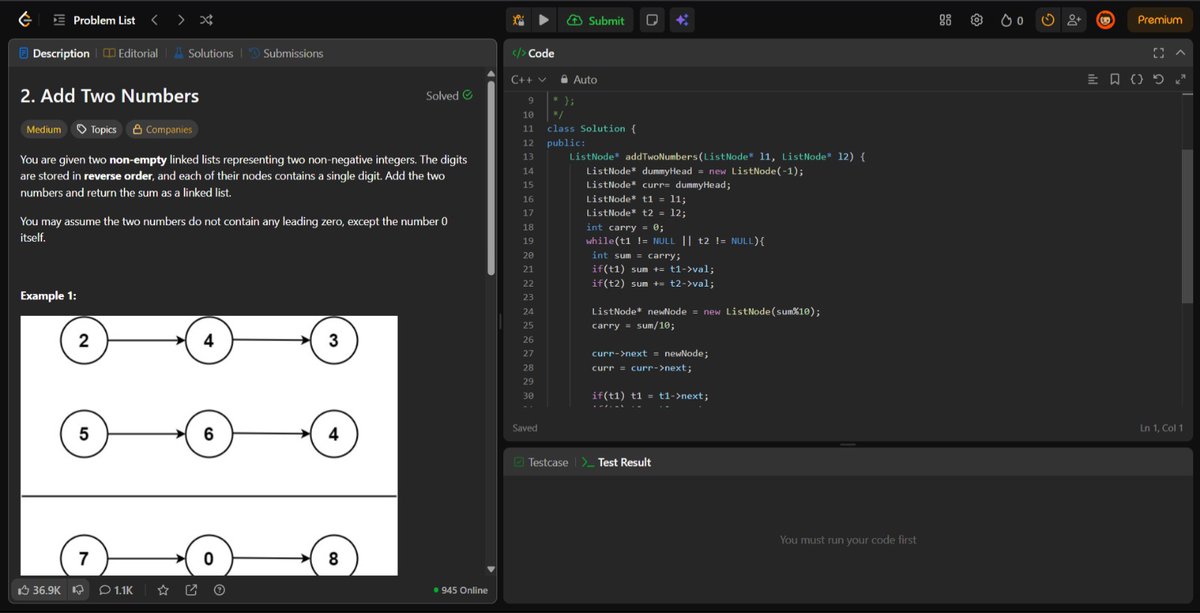
Task: Switch to the Submissions tab
Action: (x=285, y=53)
